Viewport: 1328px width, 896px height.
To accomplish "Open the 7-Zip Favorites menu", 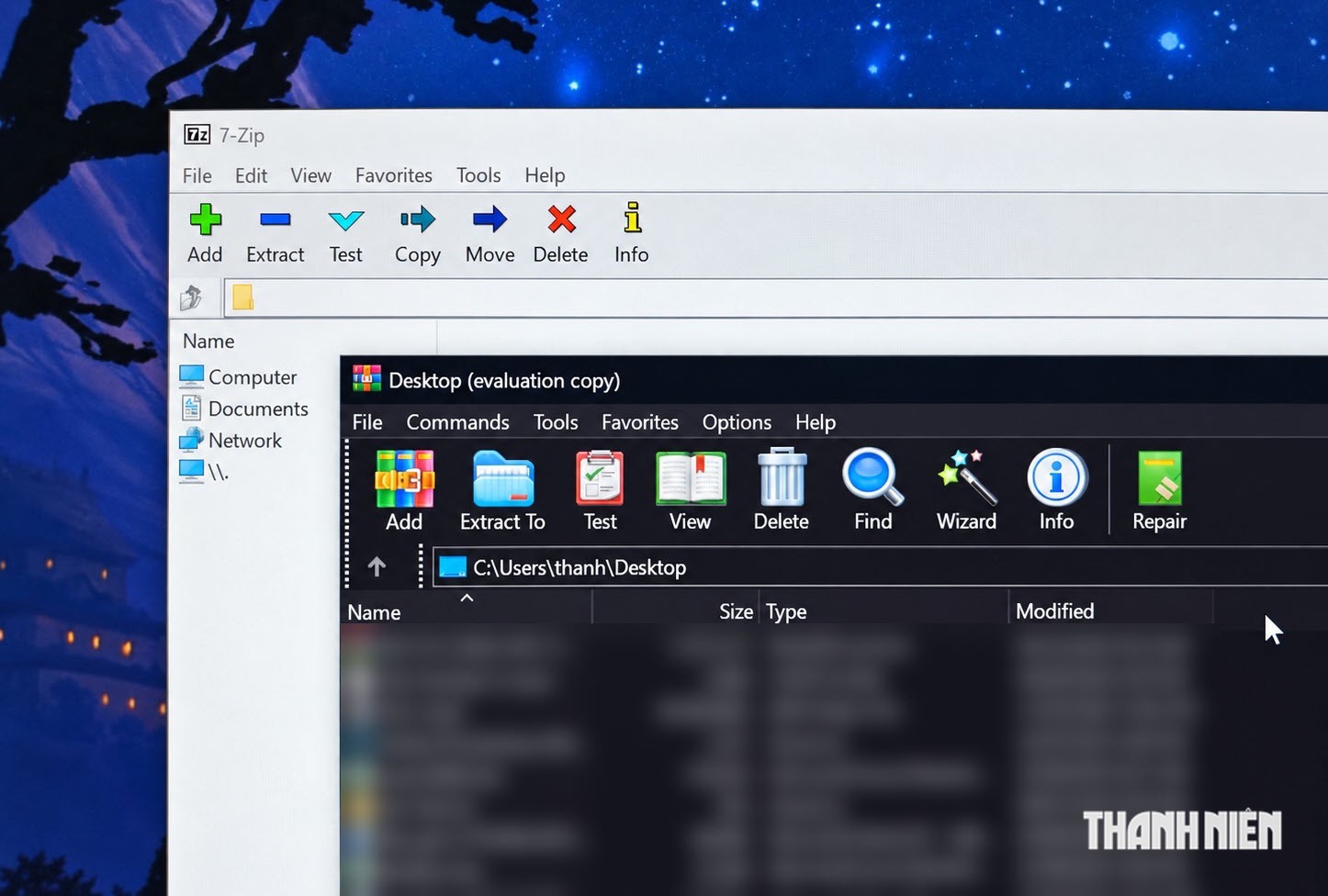I will pyautogui.click(x=394, y=175).
